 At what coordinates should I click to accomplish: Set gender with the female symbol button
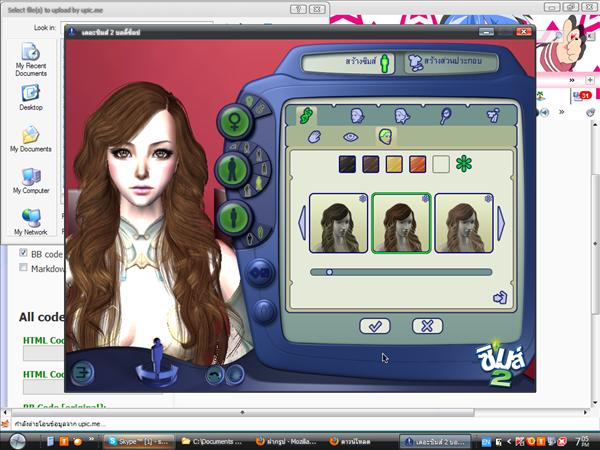coord(234,122)
